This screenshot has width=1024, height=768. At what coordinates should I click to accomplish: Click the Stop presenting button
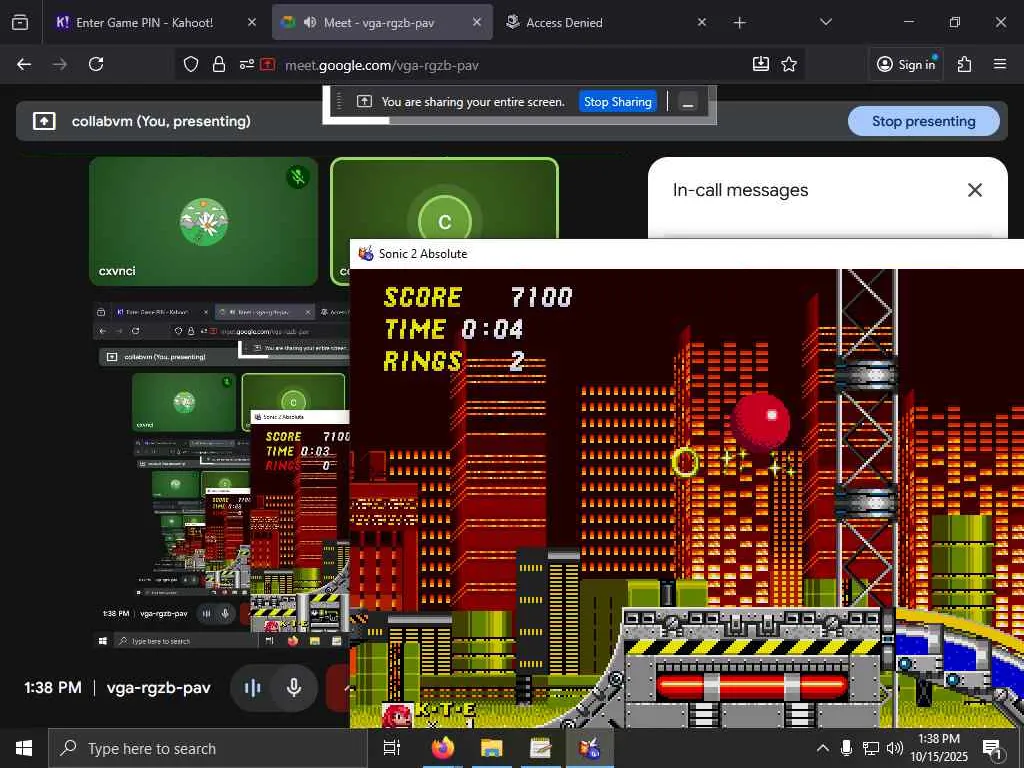pos(923,121)
